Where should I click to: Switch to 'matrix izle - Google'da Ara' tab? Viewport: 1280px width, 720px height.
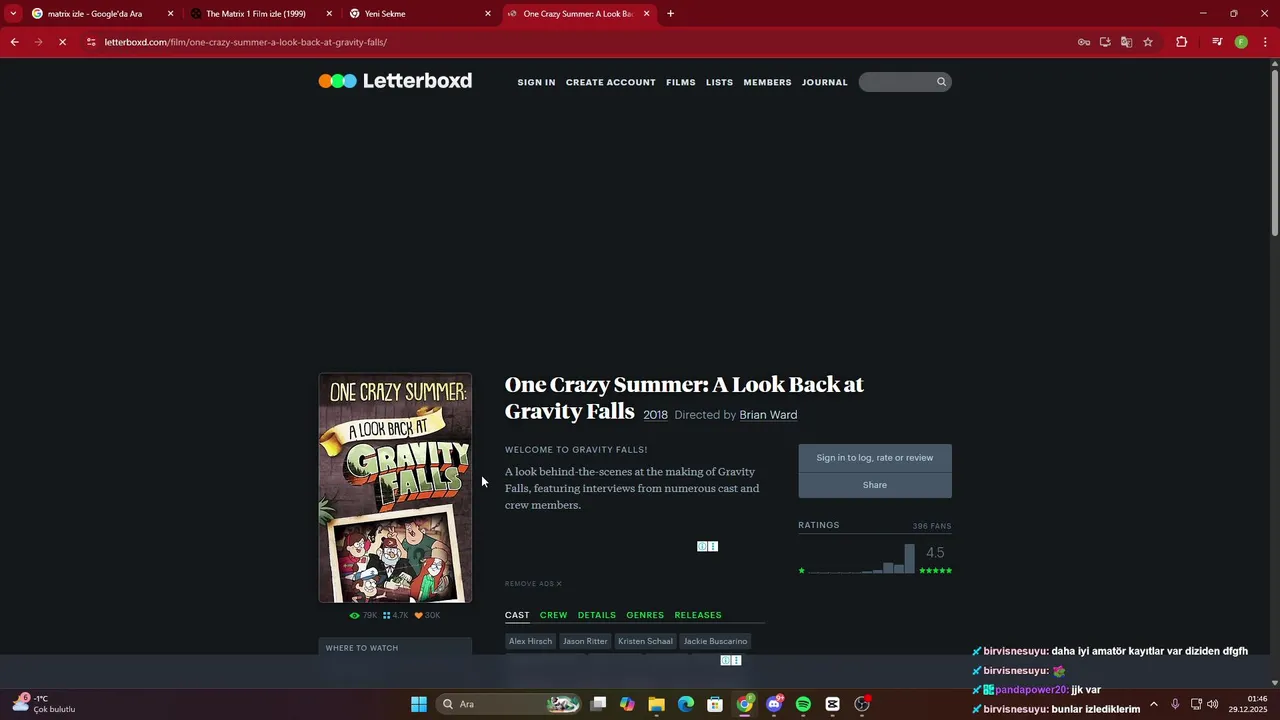click(95, 14)
